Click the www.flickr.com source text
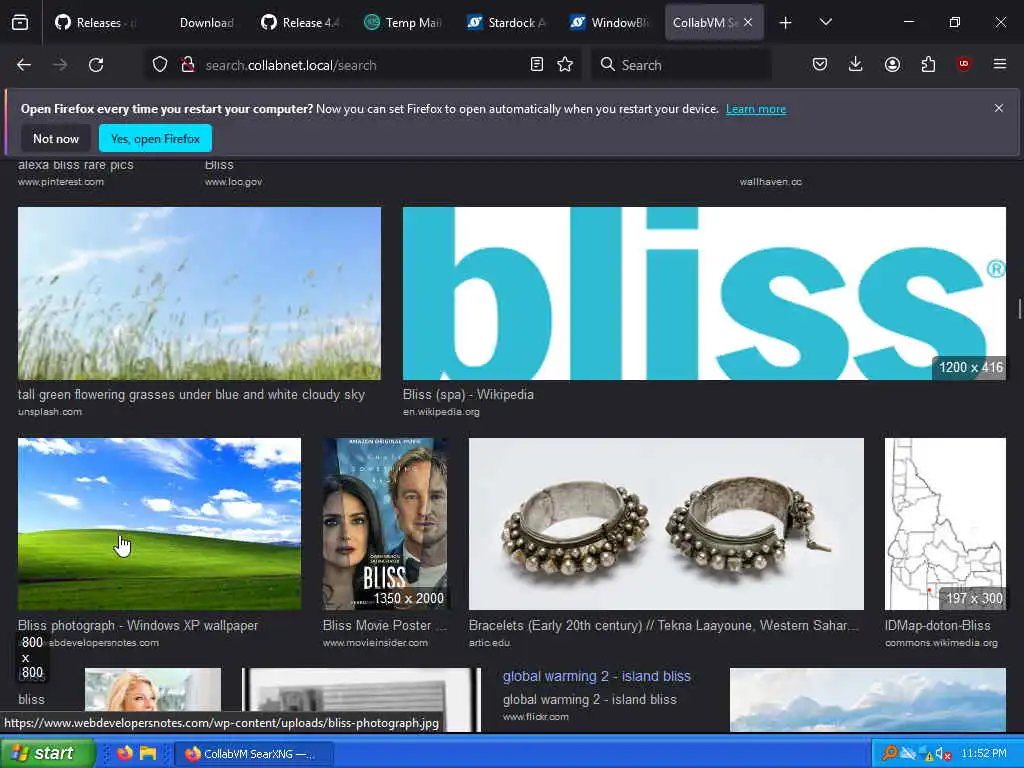The width and height of the screenshot is (1024, 768). pos(536,716)
